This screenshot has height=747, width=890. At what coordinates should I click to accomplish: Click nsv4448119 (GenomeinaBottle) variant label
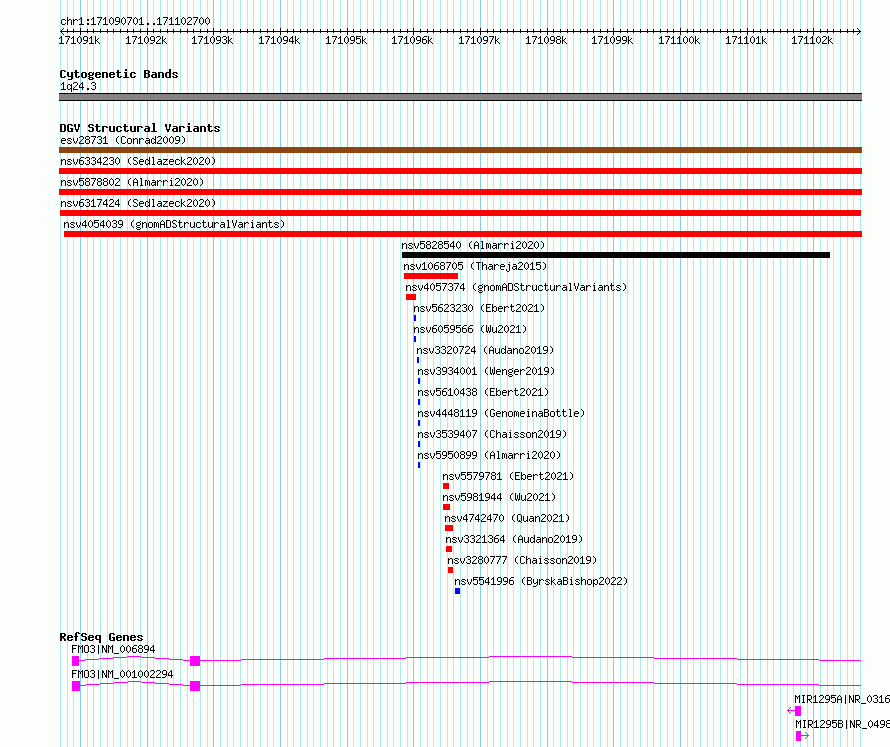(501, 413)
